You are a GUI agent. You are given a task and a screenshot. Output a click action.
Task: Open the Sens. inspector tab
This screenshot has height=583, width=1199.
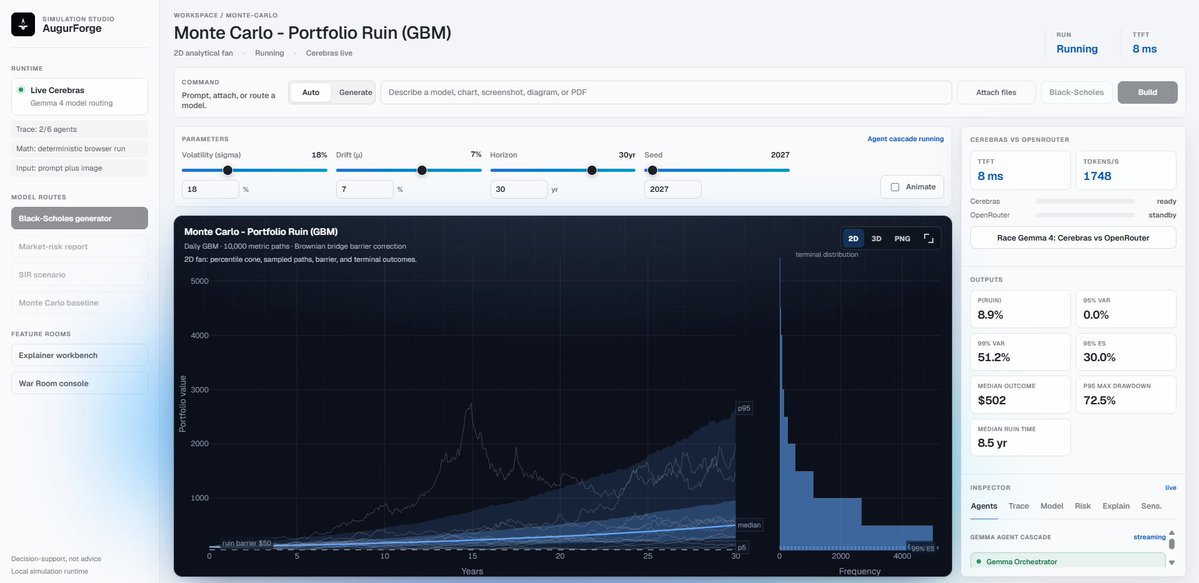tap(1151, 506)
